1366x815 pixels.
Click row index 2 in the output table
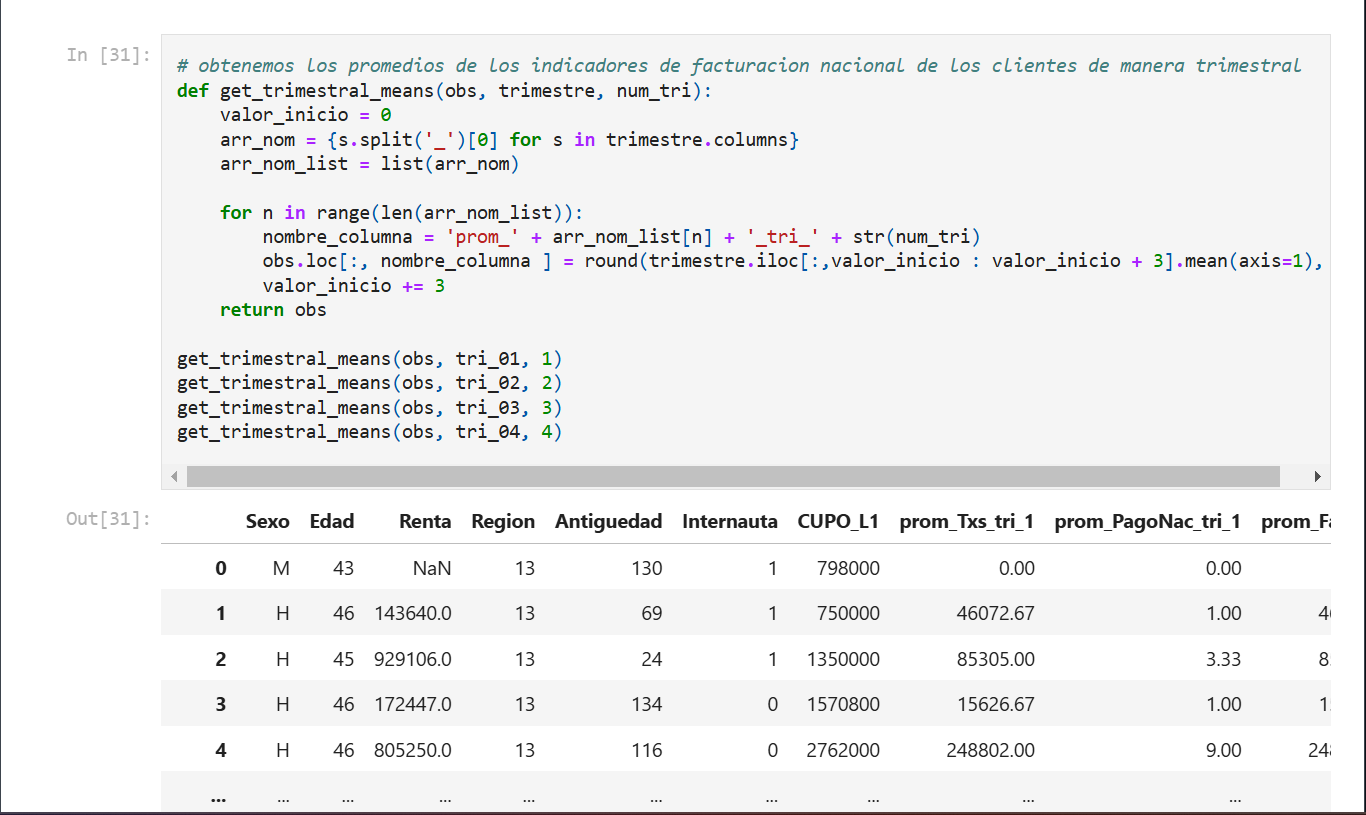pyautogui.click(x=220, y=659)
